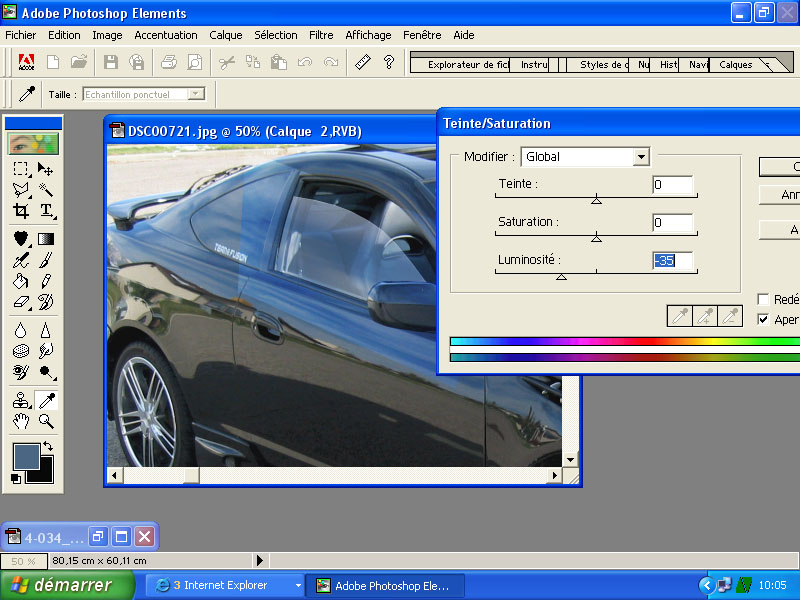Image resolution: width=800 pixels, height=600 pixels.
Task: Click the Undo arrow in the toolbar
Action: pos(305,62)
